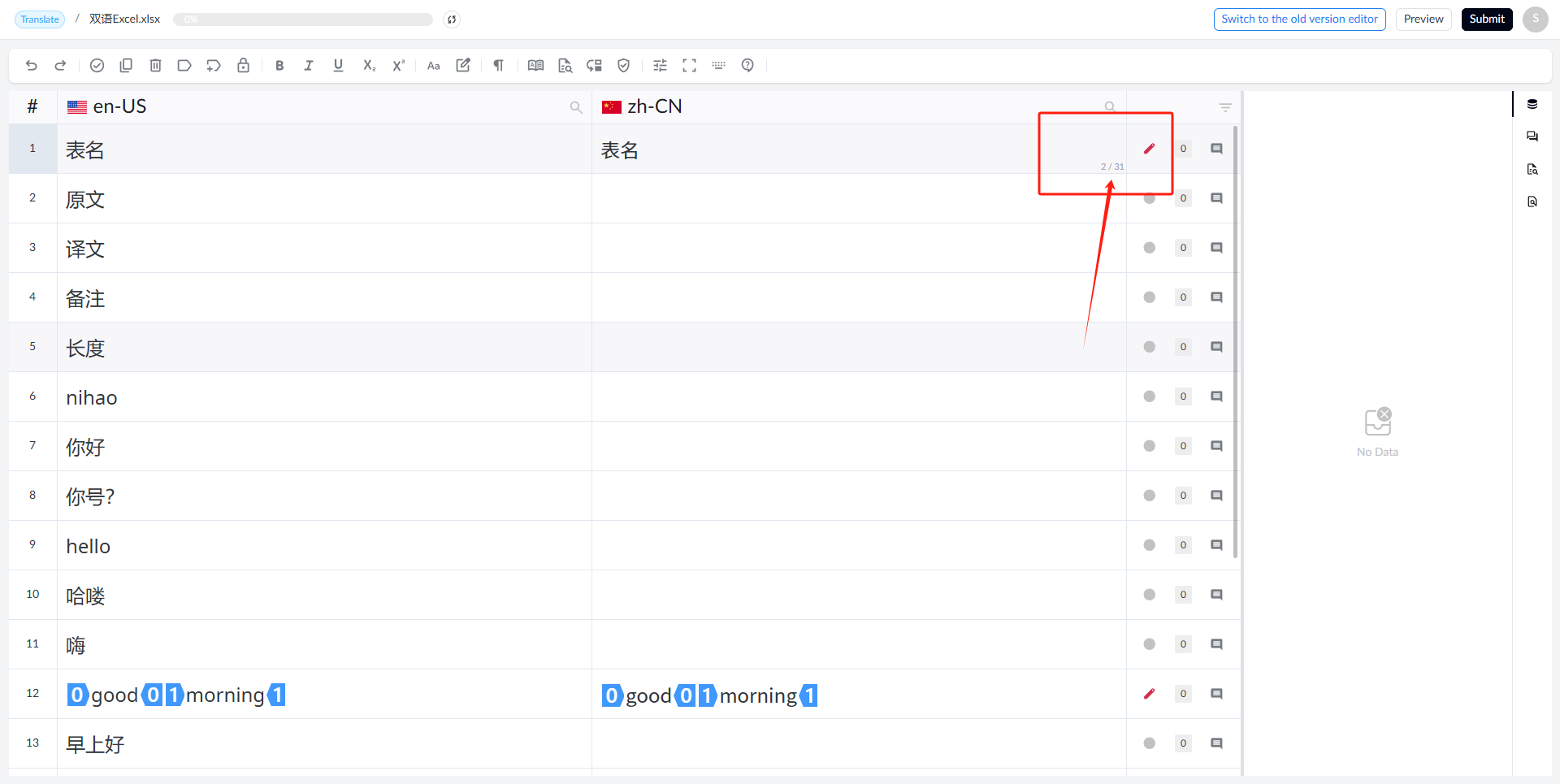1560x784 pixels.
Task: Redo the last undone edit
Action: (x=60, y=66)
